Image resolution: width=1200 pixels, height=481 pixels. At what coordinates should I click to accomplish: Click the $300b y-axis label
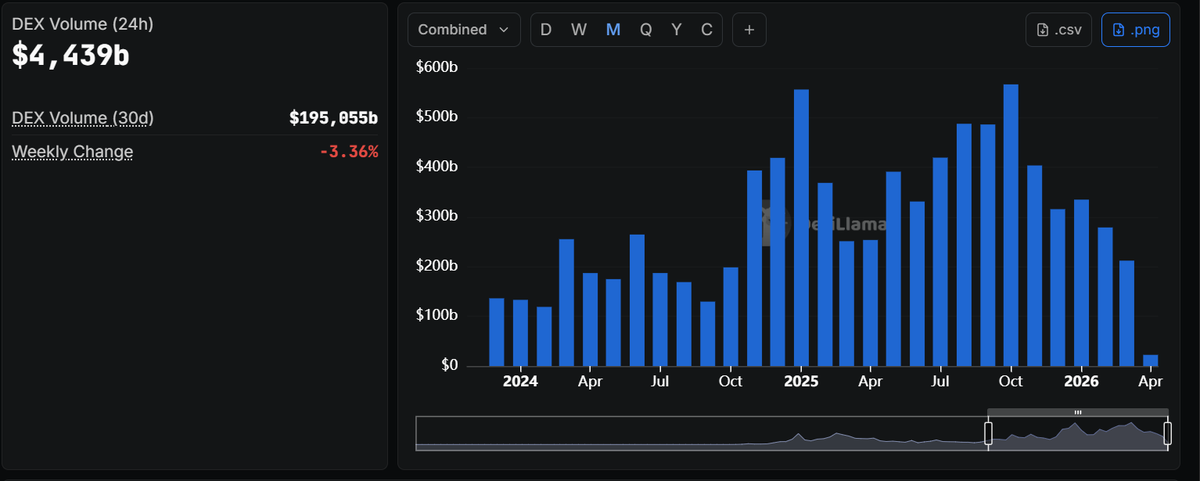(437, 216)
